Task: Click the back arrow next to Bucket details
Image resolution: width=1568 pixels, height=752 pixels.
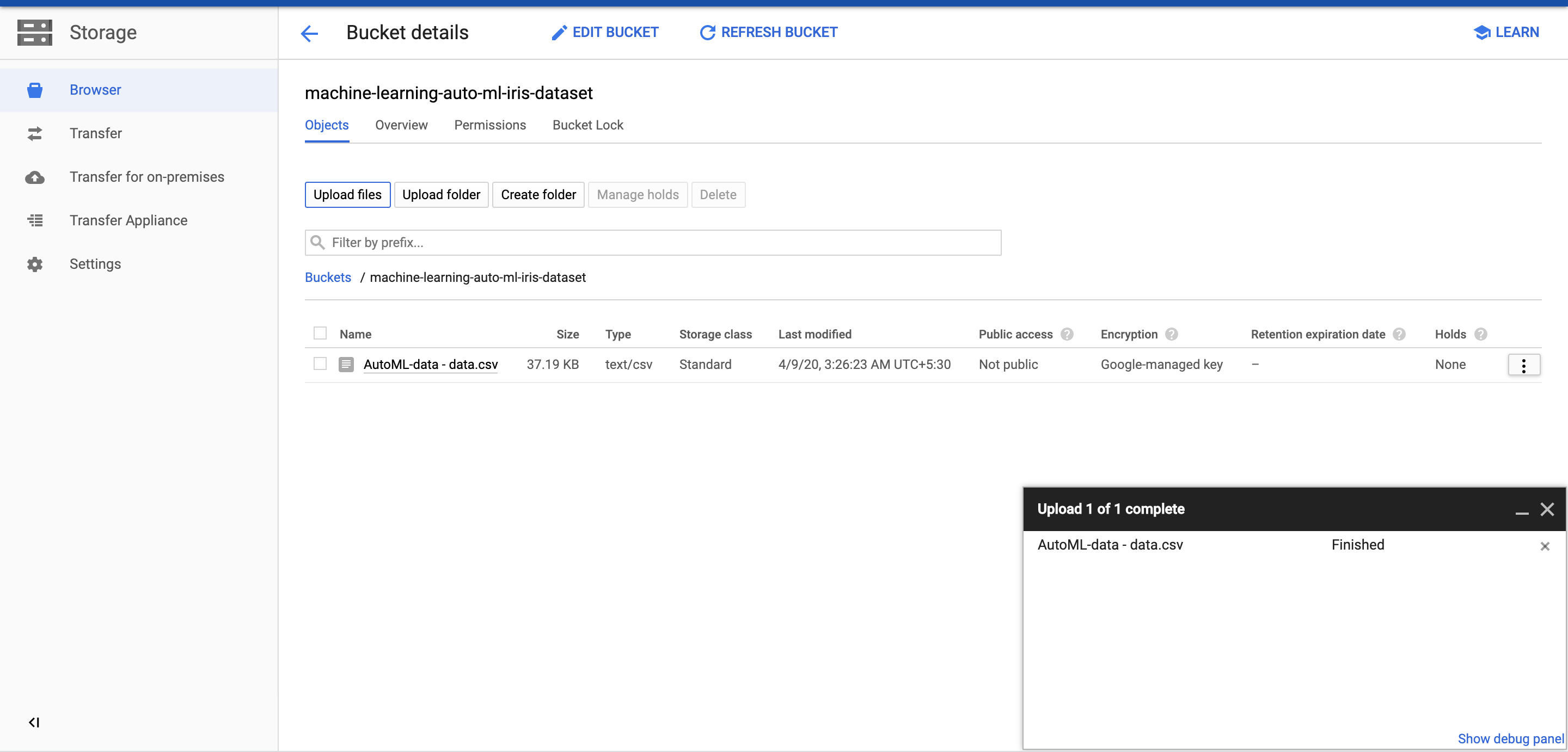Action: (x=309, y=33)
